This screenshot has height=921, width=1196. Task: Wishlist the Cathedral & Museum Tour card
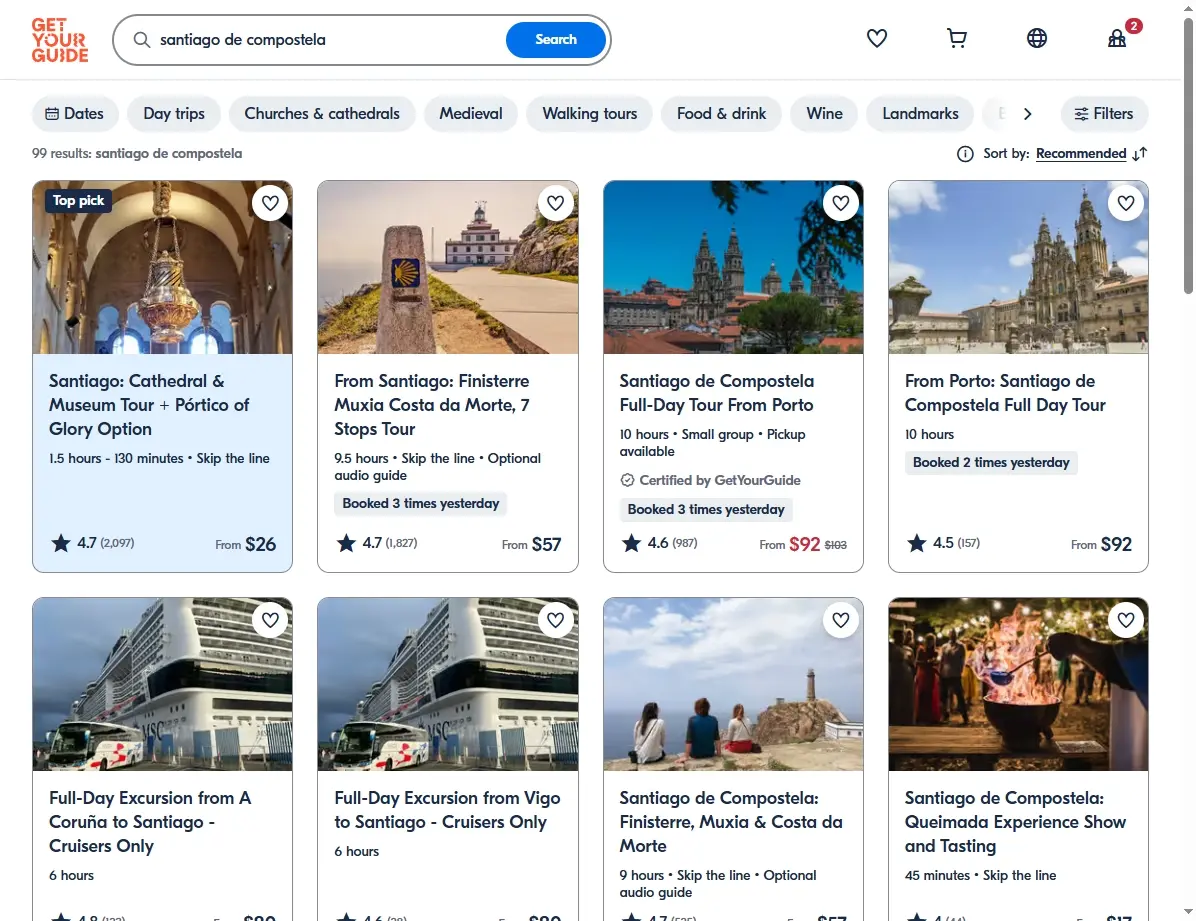(x=270, y=203)
